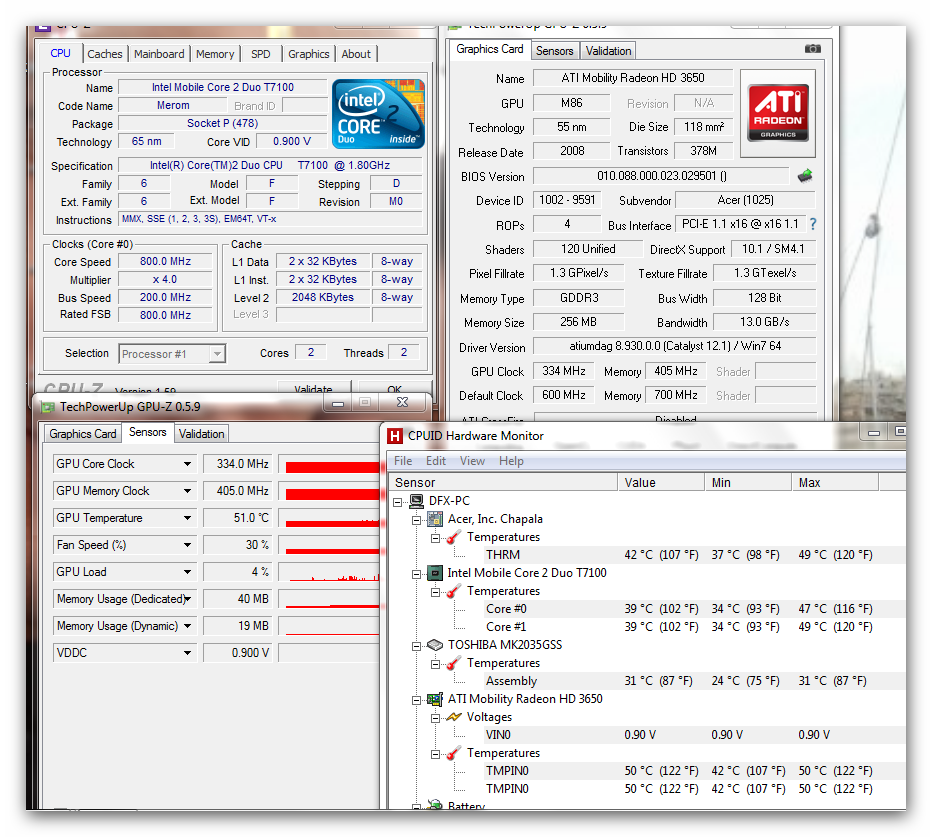Click the bus interface question mark
This screenshot has width=932, height=837.
click(x=813, y=224)
